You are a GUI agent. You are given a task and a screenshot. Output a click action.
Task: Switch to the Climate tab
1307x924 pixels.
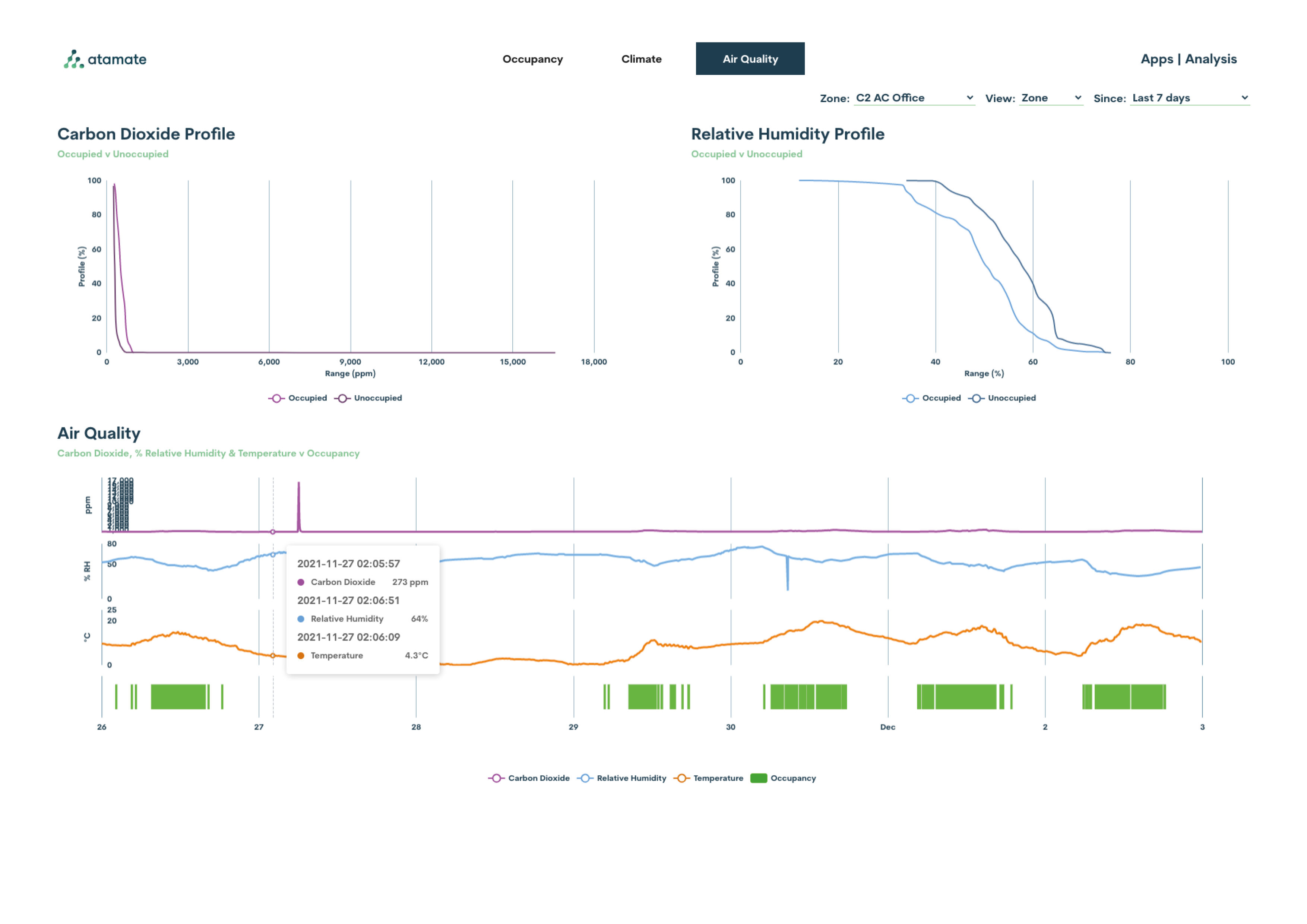[641, 59]
